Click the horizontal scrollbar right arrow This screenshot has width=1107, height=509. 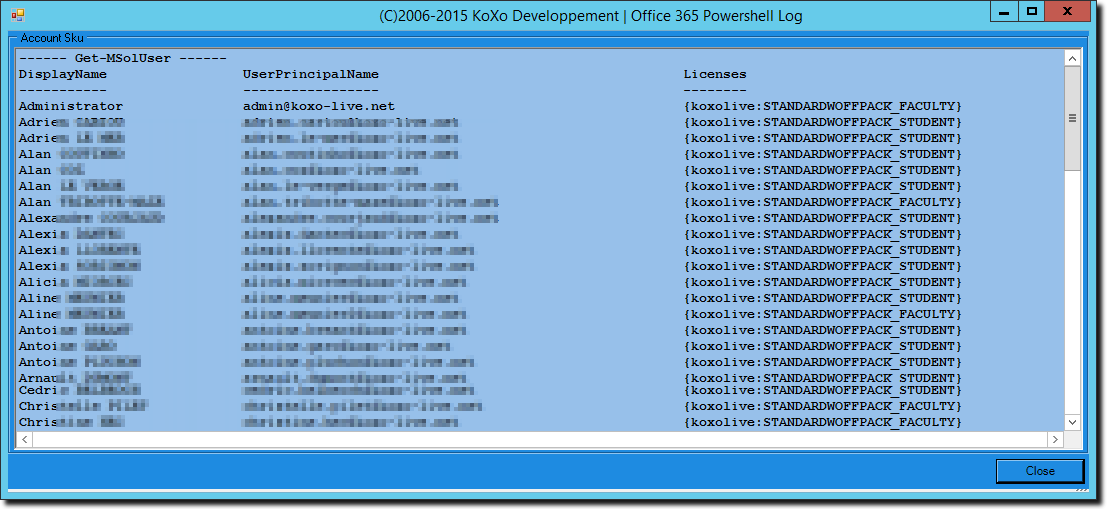point(1055,439)
